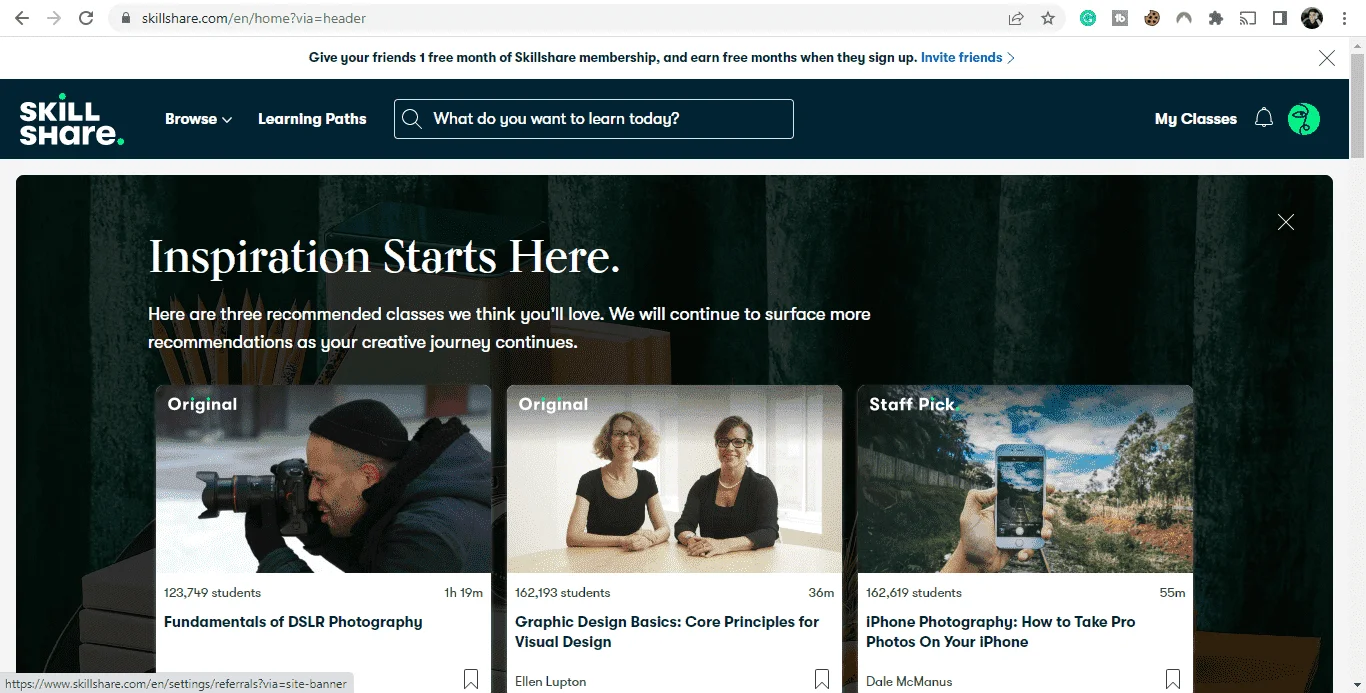Open notifications bell
The height and width of the screenshot is (693, 1366).
1264,118
